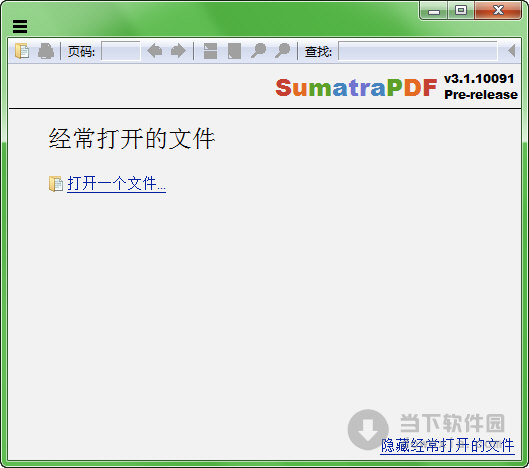Focus the find (查找) search box

(x=418, y=51)
